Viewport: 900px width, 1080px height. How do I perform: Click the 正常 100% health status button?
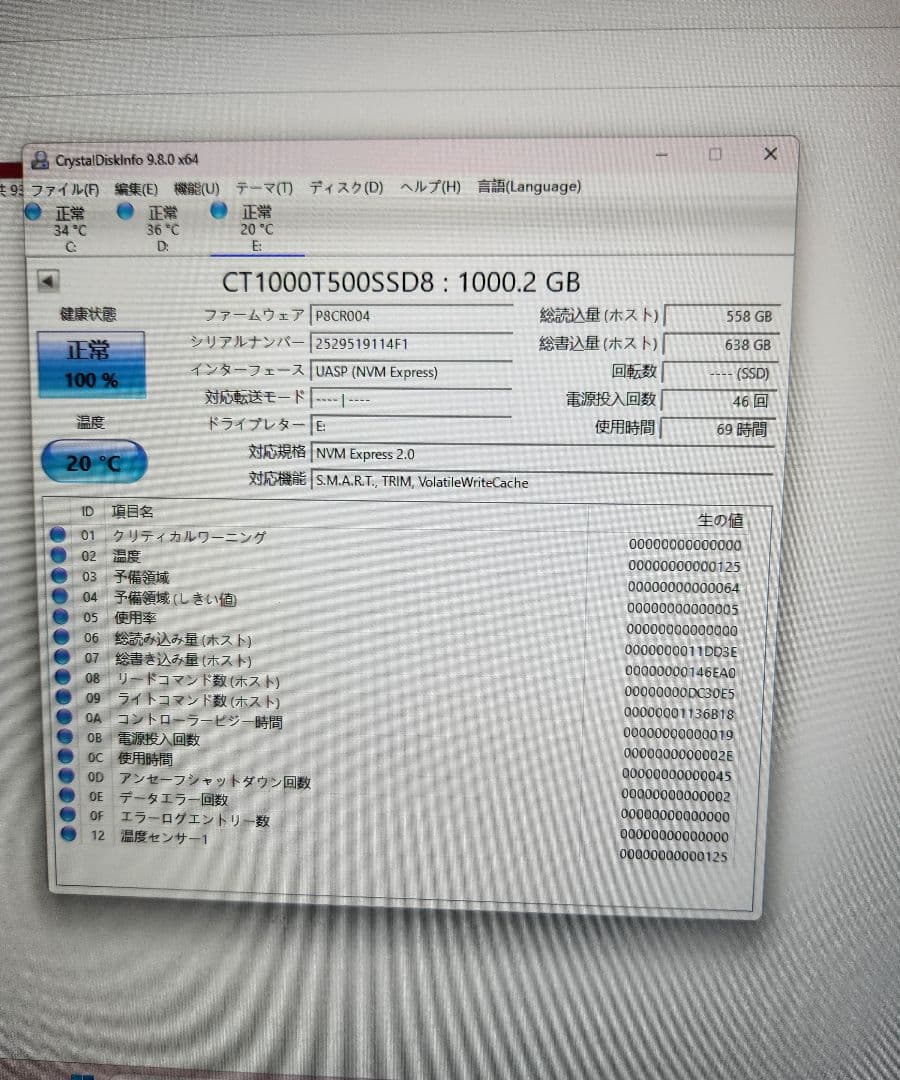(91, 365)
